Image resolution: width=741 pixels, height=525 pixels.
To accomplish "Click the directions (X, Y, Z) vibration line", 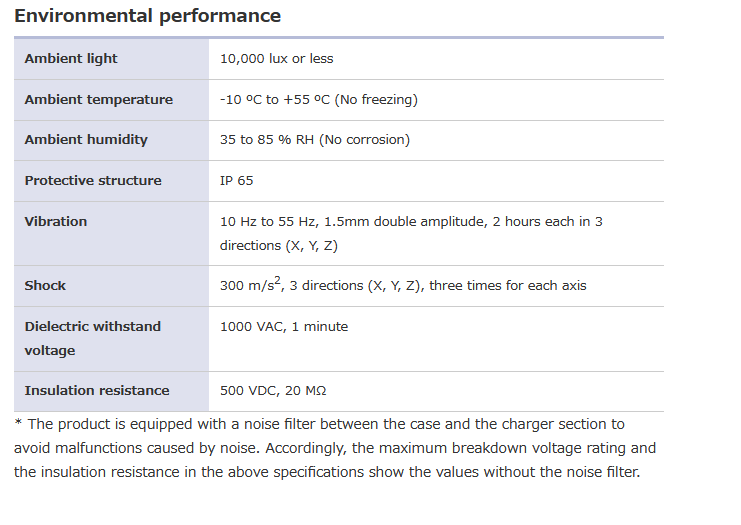I will 280,246.
